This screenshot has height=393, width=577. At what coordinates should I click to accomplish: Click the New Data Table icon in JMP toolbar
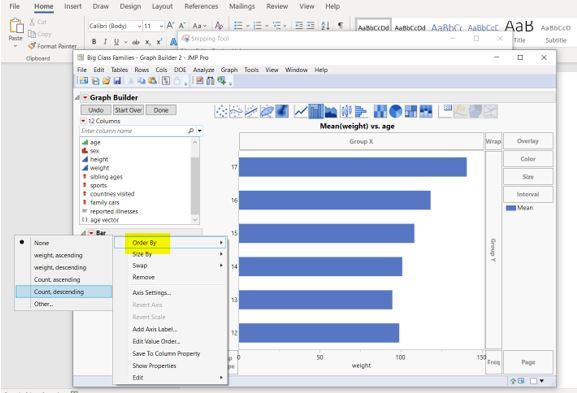[x=84, y=81]
